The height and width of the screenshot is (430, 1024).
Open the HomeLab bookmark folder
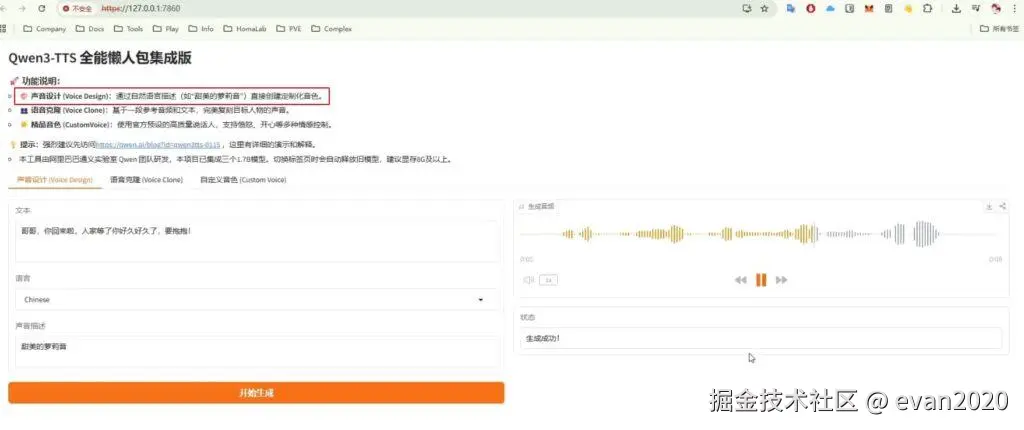246,29
